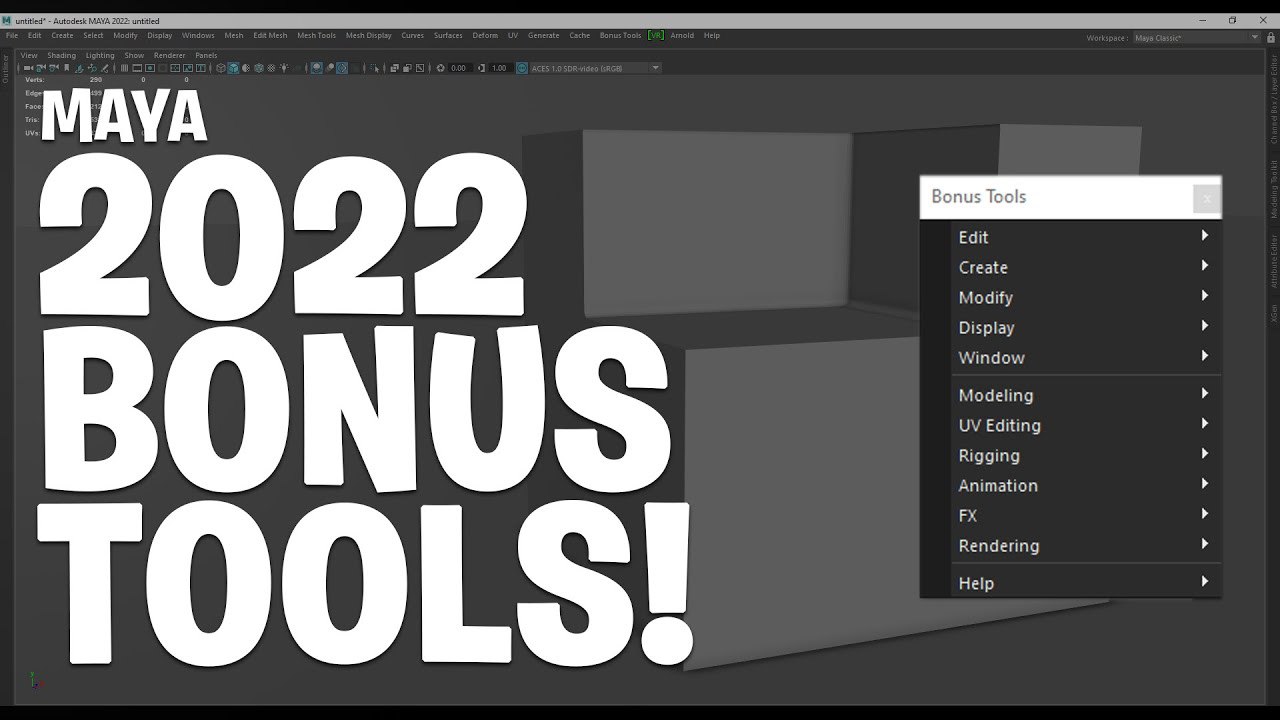Open the ACES 1.0 SDR-video dropdown

pyautogui.click(x=595, y=68)
